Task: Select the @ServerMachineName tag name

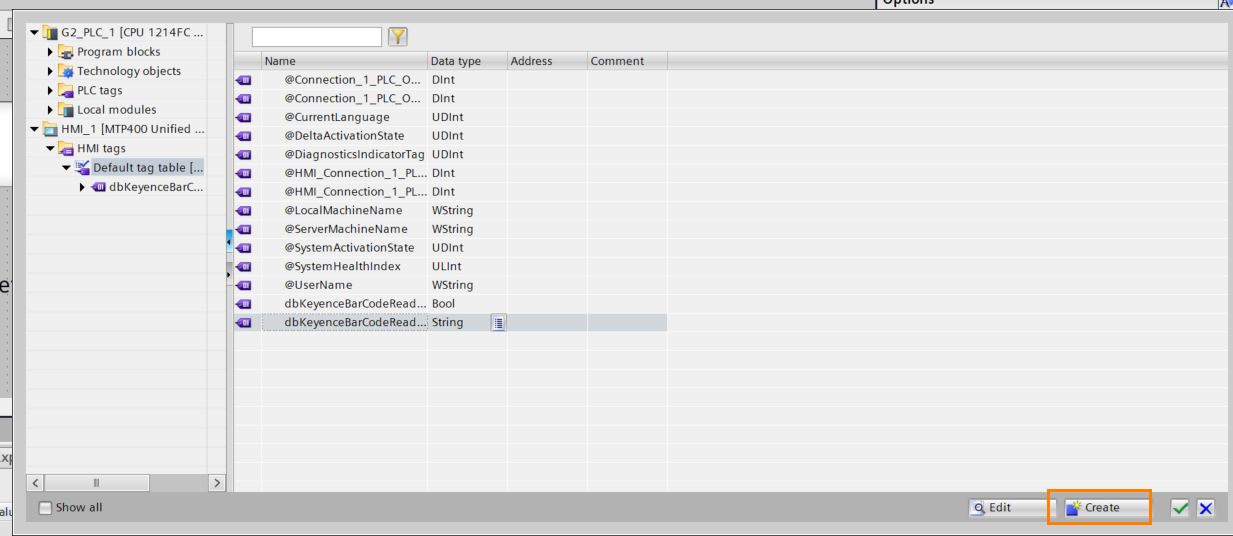Action: [x=346, y=229]
